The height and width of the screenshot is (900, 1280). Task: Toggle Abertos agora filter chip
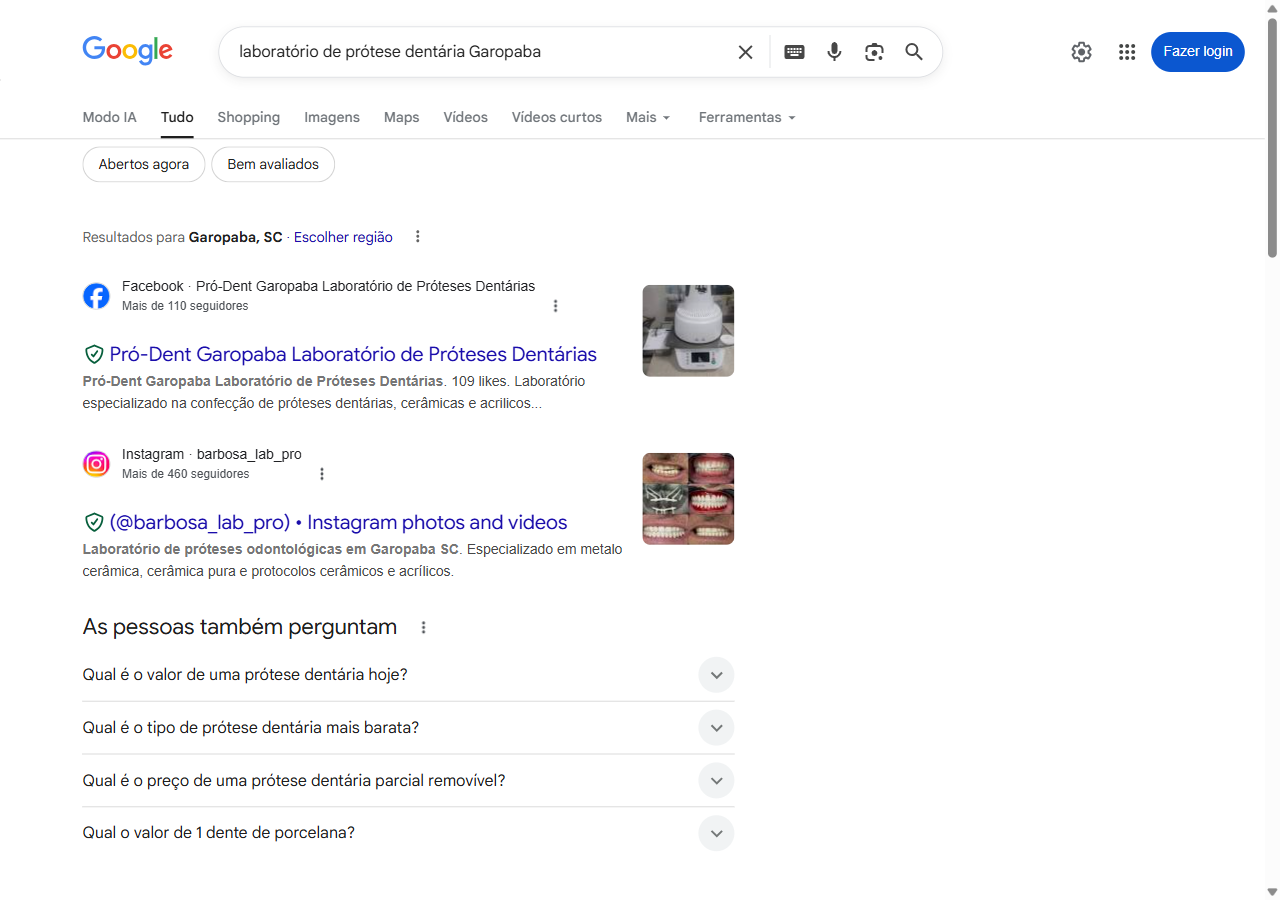(x=143, y=164)
